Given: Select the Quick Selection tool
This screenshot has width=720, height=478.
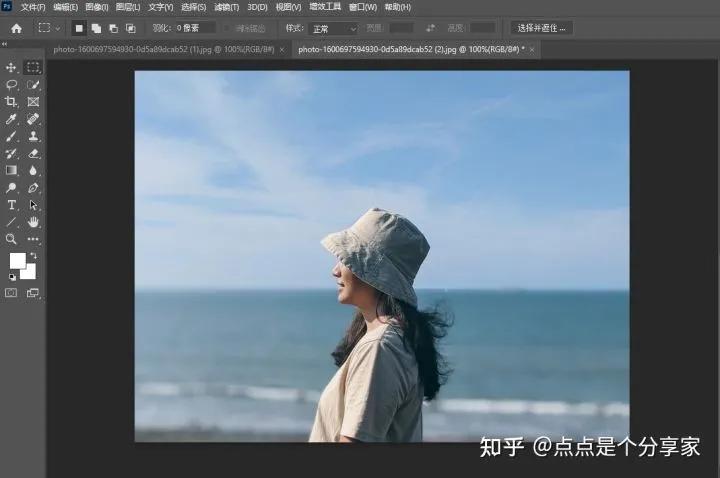Looking at the screenshot, I should pos(33,84).
